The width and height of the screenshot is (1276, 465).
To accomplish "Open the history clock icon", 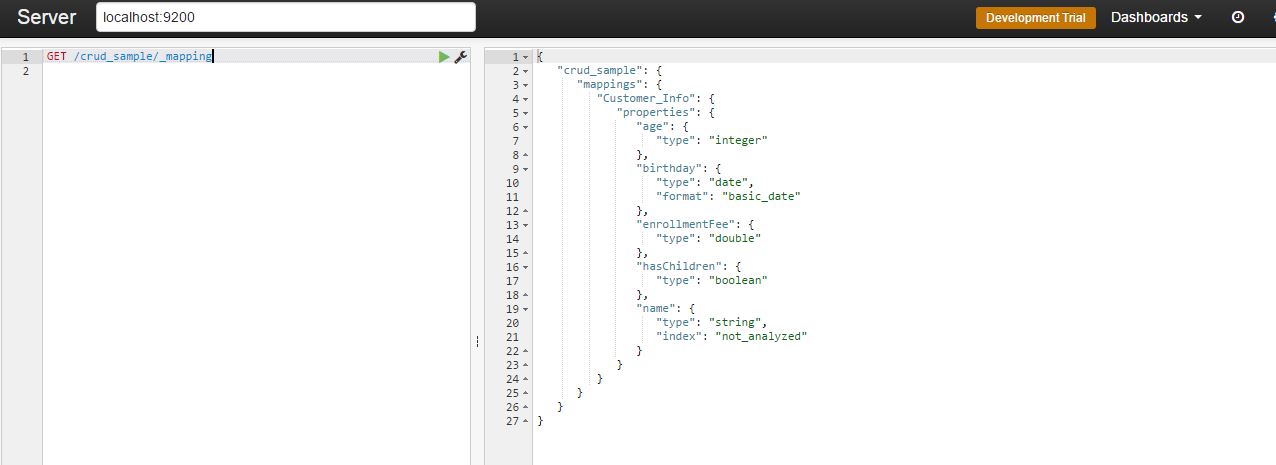I will 1238,17.
